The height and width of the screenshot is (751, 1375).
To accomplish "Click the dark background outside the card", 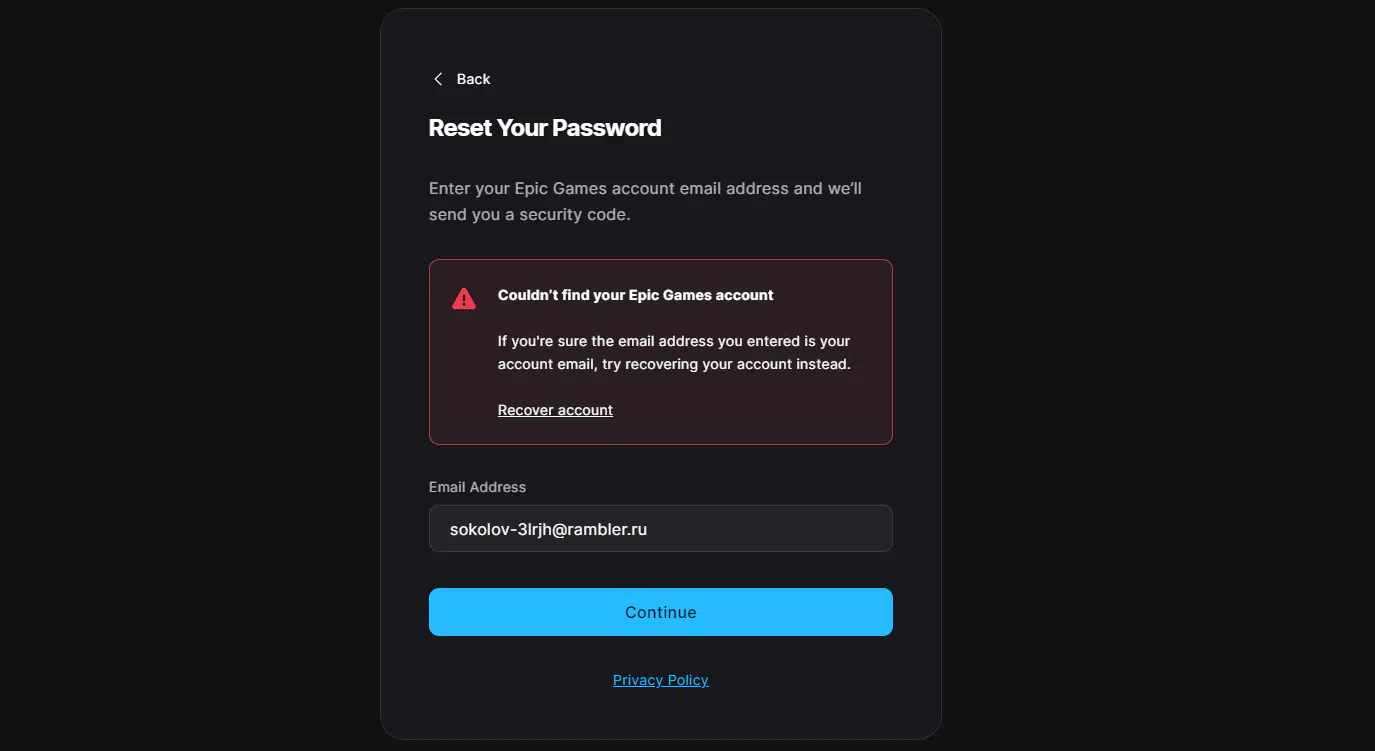I will click(180, 380).
